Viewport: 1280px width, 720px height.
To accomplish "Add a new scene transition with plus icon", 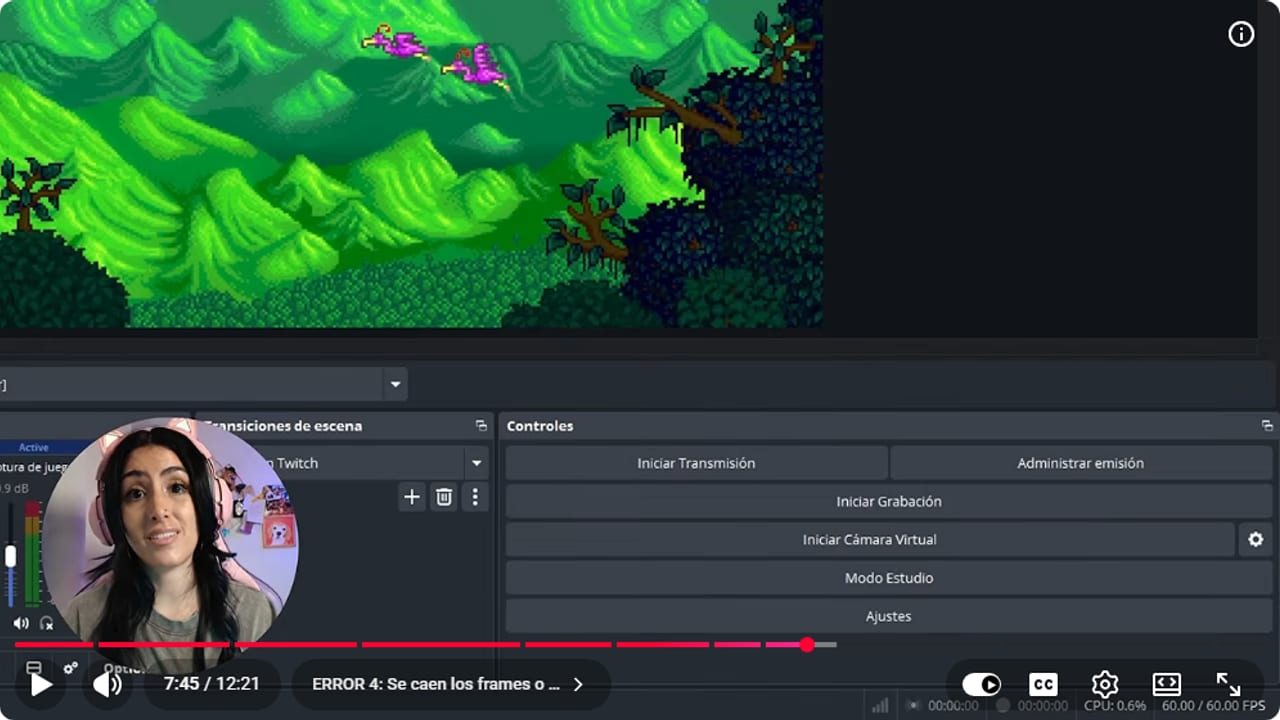I will click(412, 497).
